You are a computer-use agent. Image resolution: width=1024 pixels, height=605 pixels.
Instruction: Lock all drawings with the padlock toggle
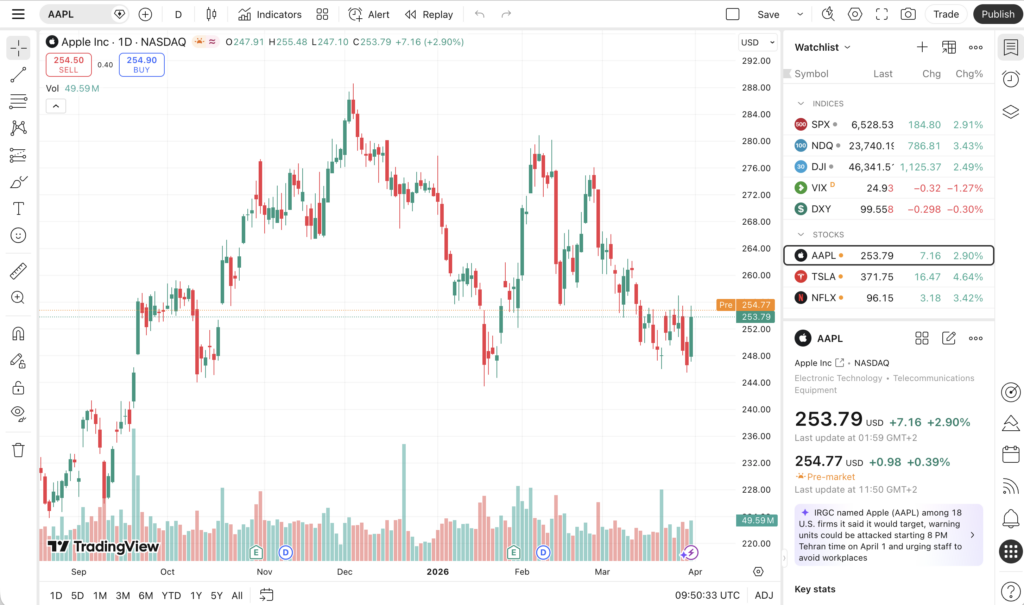pyautogui.click(x=18, y=386)
